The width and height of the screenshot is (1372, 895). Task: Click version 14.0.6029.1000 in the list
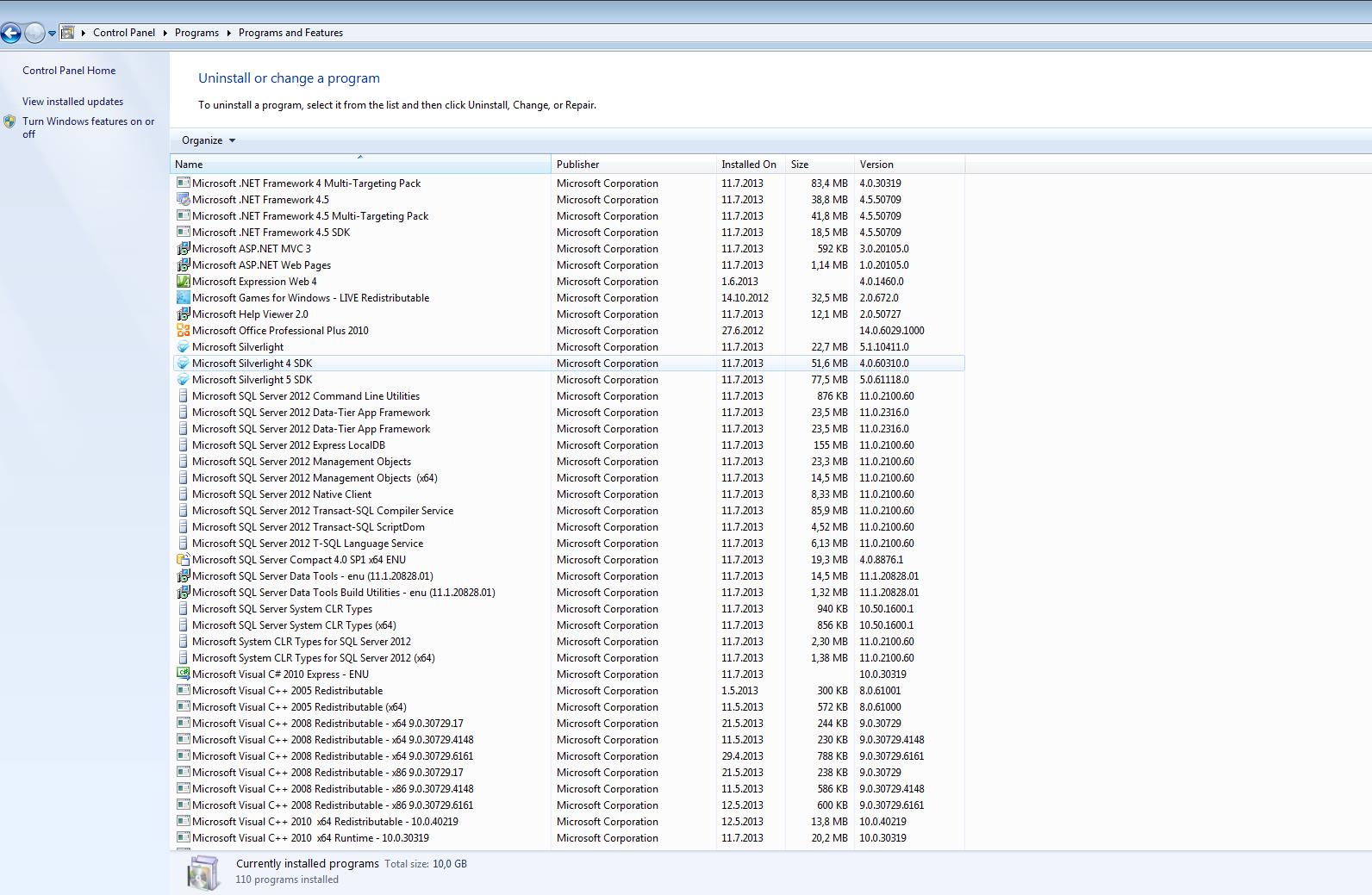891,331
